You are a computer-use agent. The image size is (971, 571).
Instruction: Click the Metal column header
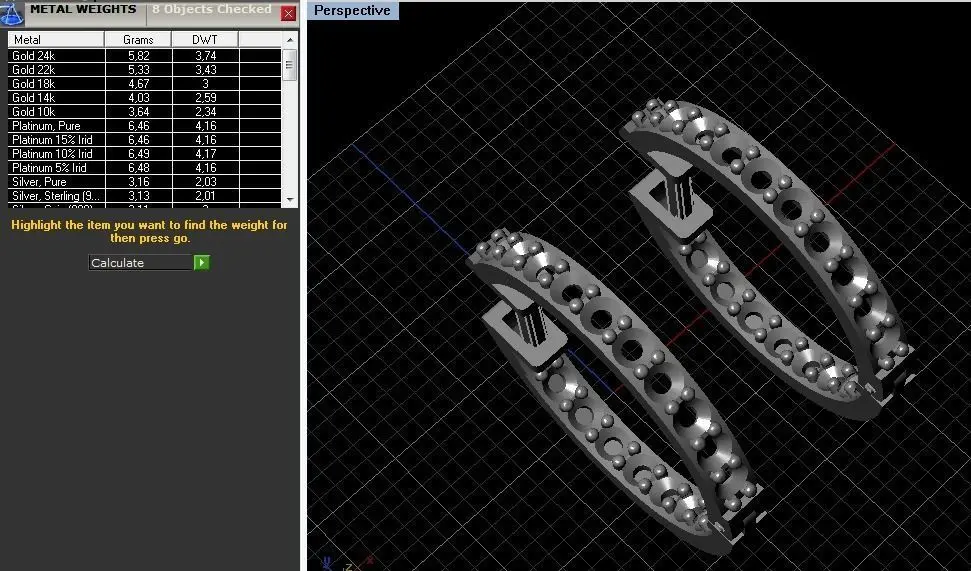(56, 40)
